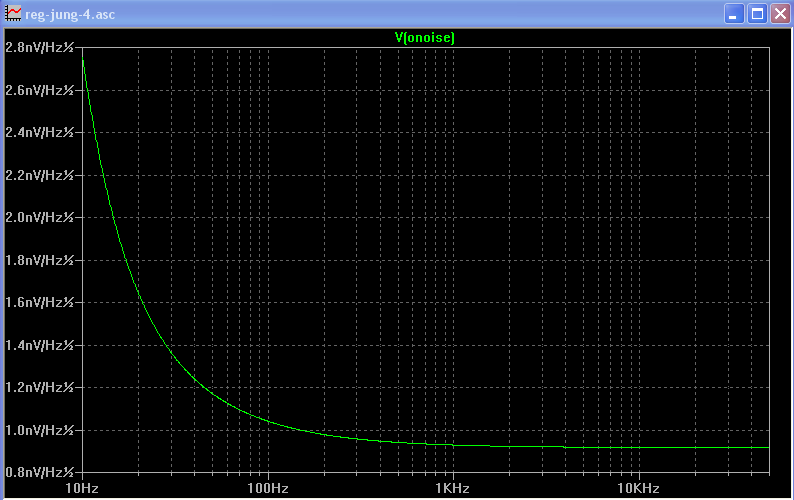
Task: Click the 1.8nV/Hz½ vertical axis label
Action: point(39,260)
